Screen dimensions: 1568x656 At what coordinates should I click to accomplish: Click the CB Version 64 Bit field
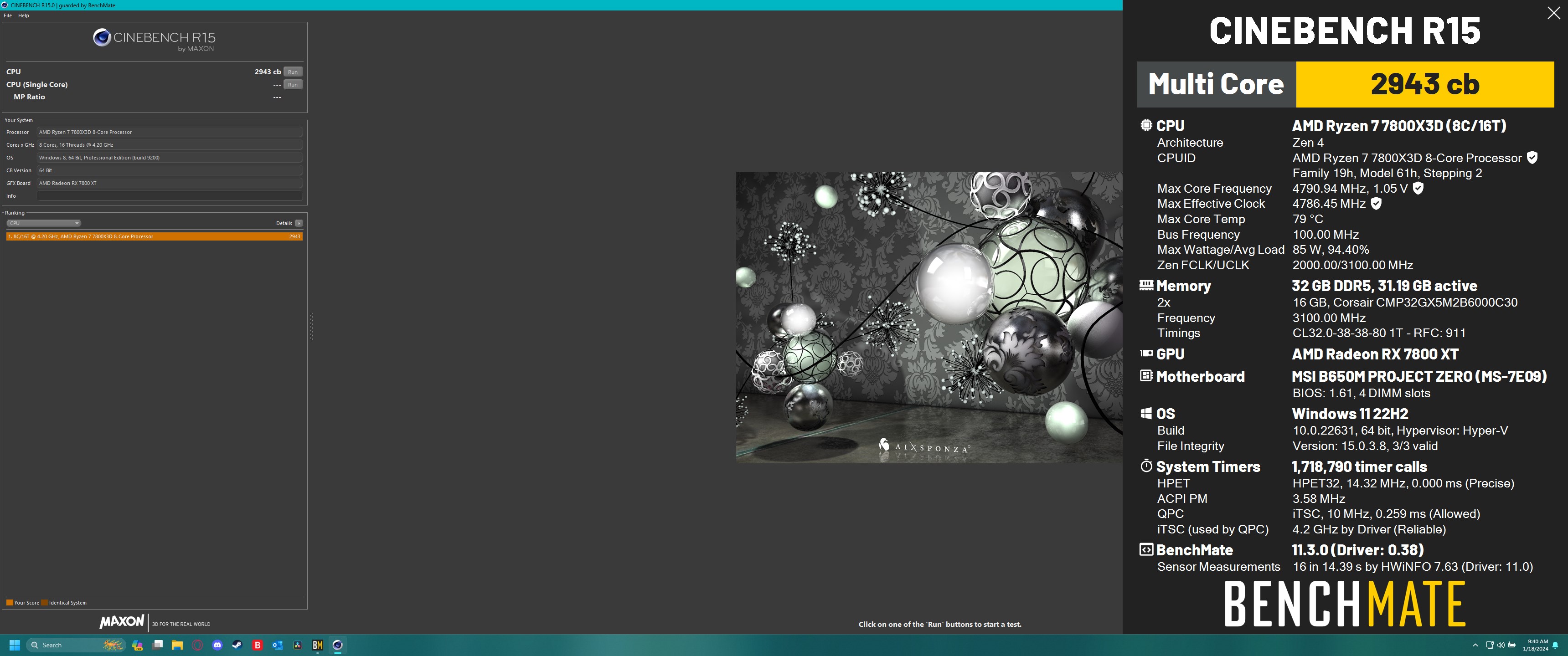170,170
